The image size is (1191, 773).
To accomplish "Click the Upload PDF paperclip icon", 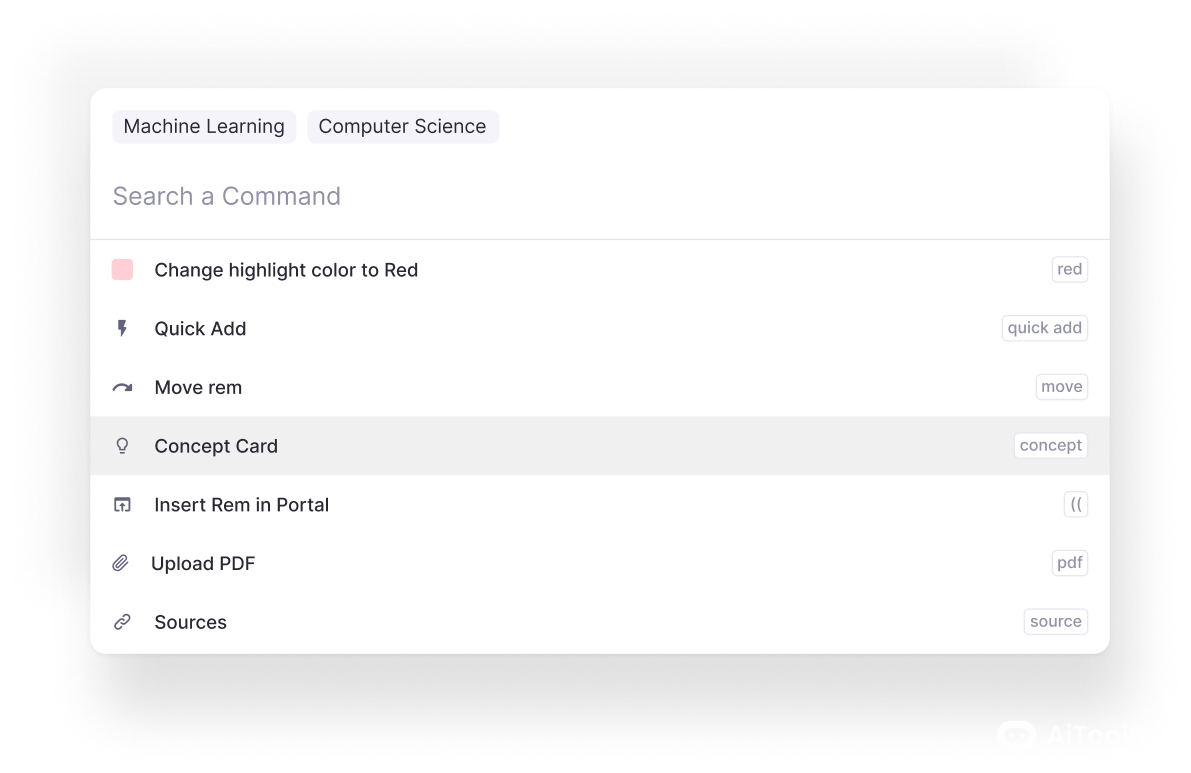I will click(121, 563).
